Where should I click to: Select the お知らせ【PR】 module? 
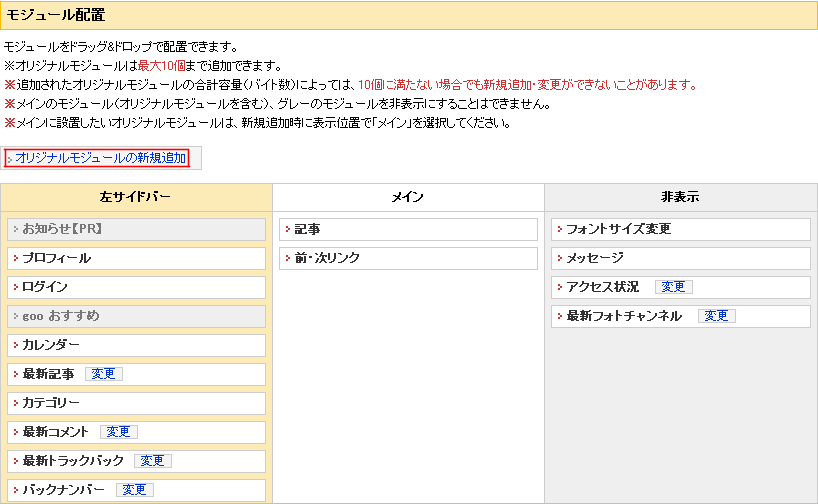(136, 230)
